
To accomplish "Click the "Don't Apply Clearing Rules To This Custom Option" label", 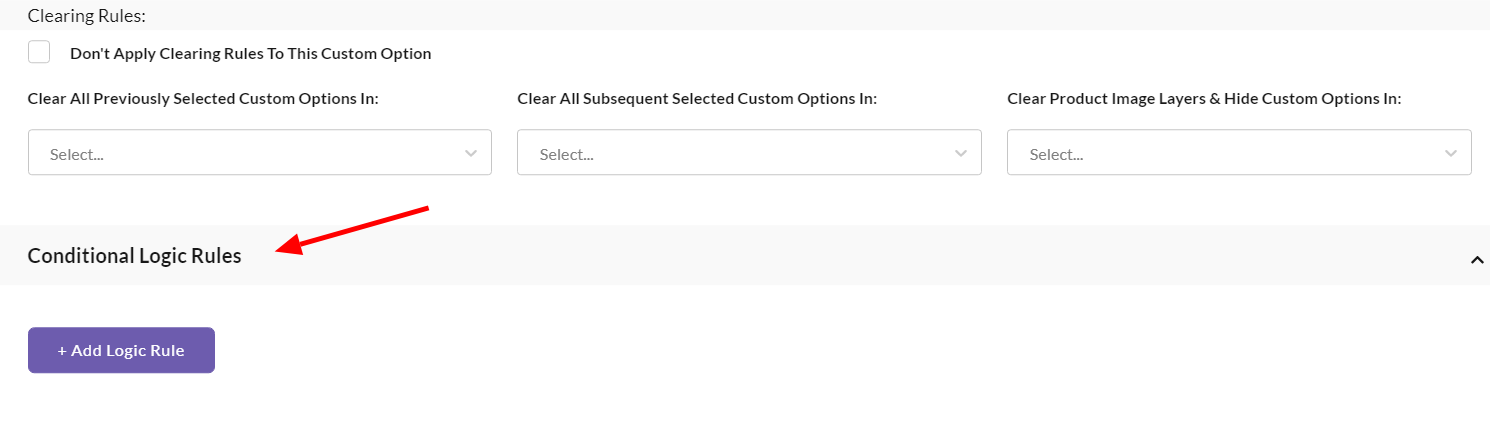I will 250,54.
